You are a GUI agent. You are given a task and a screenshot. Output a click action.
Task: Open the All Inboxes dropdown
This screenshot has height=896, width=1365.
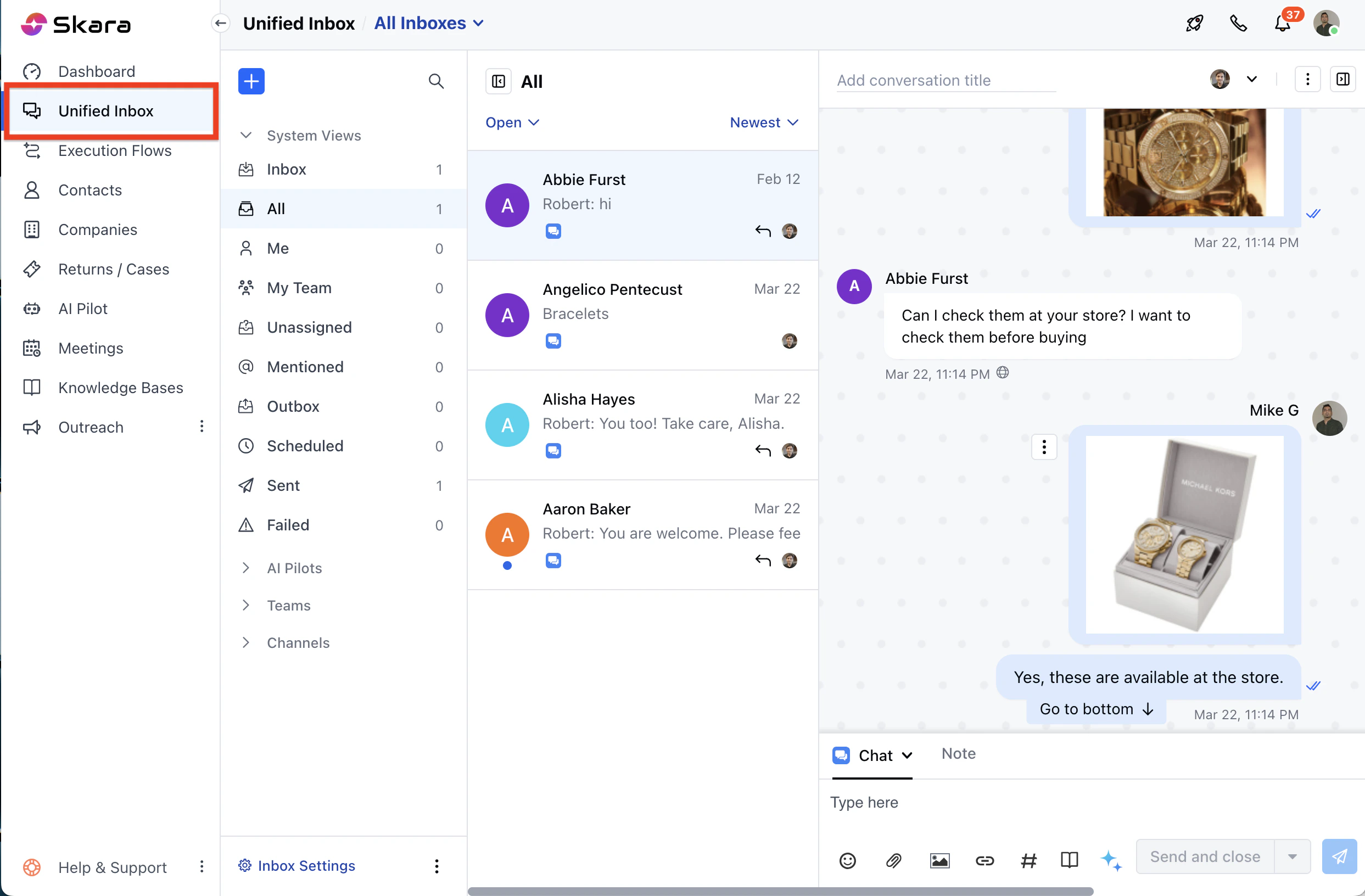point(428,24)
